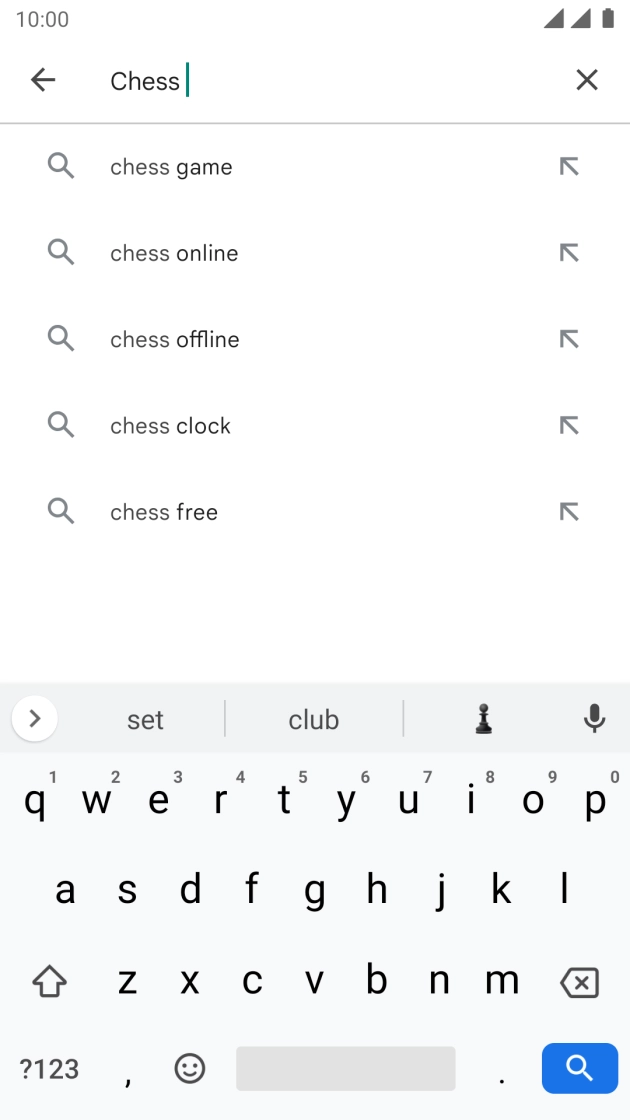Select the chess pawn emoji suggestion
630x1120 pixels.
(483, 718)
